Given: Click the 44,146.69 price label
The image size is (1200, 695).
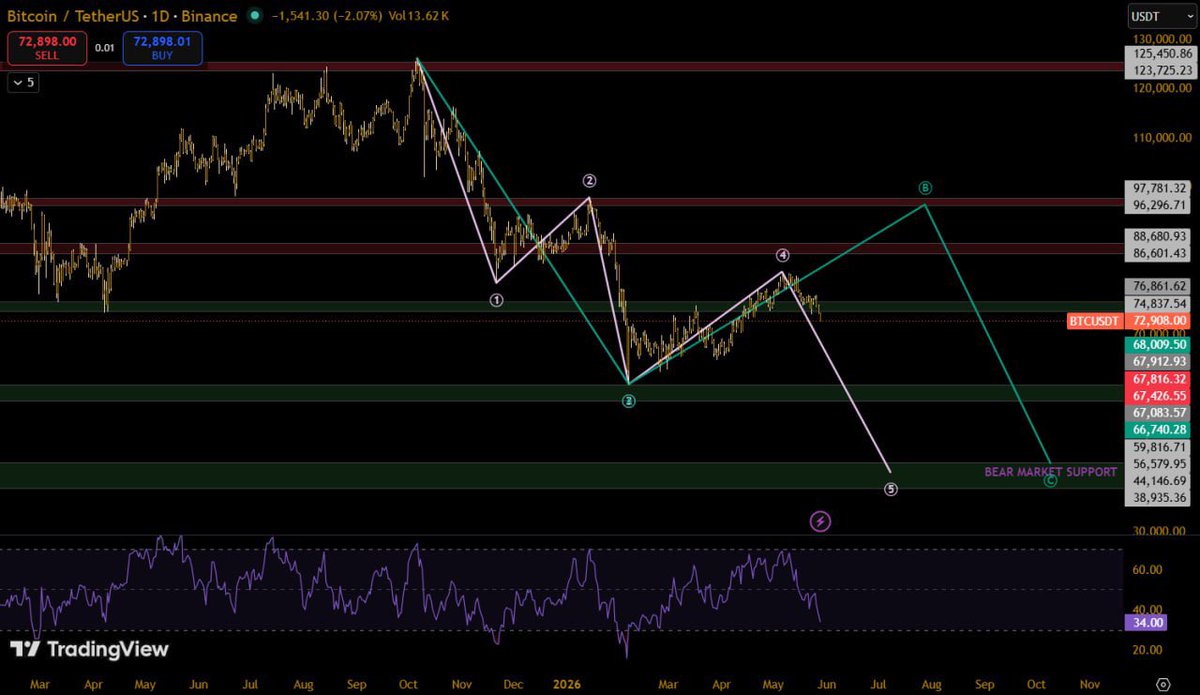Looking at the screenshot, I should coord(1158,481).
